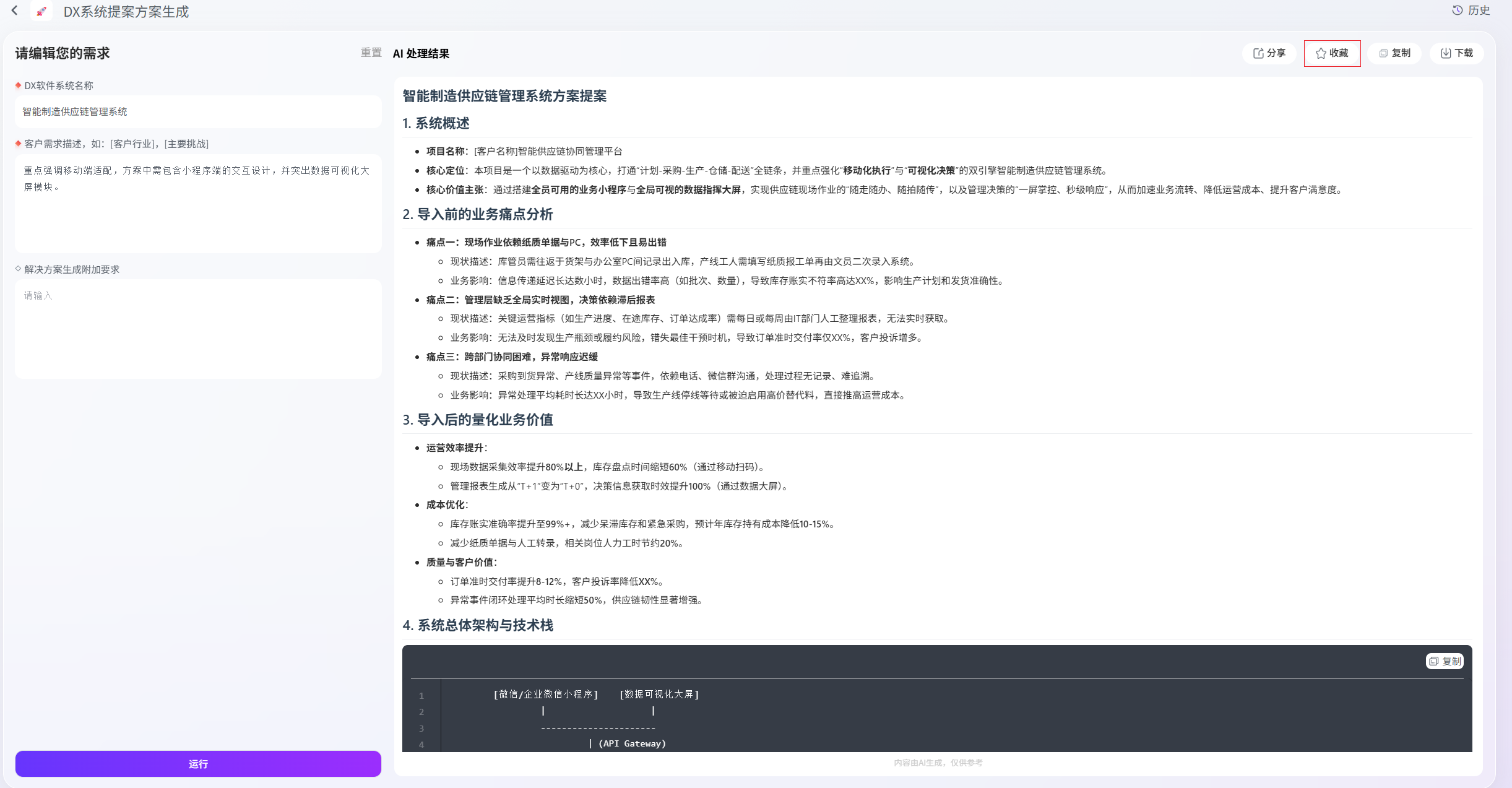The width and height of the screenshot is (1512, 788).
Task: Click the 解决方案生成附加要求 text area
Action: (x=198, y=329)
